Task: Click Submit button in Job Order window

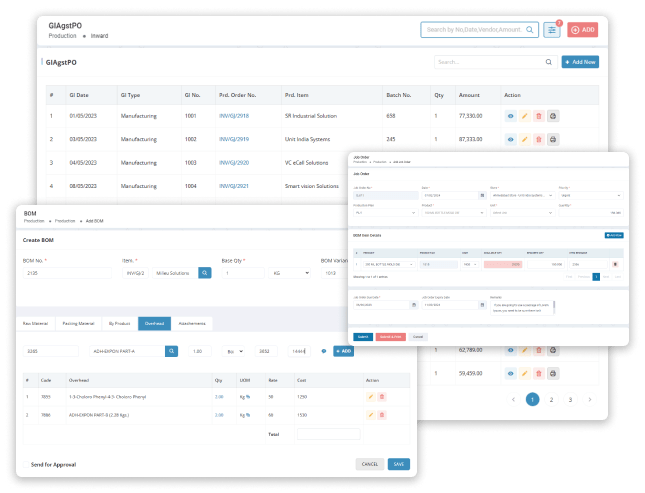Action: 363,337
